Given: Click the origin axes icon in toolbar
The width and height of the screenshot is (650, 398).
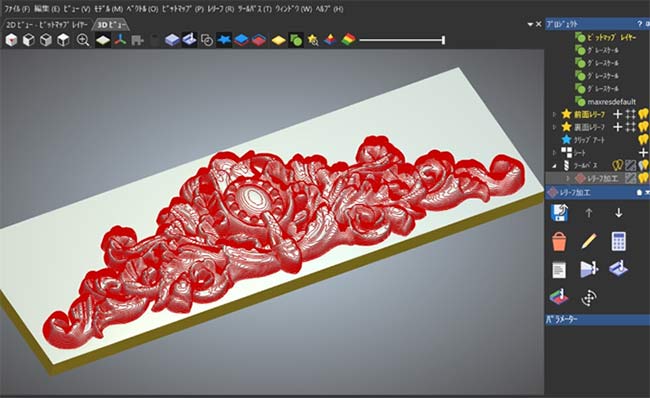Looking at the screenshot, I should pyautogui.click(x=120, y=40).
